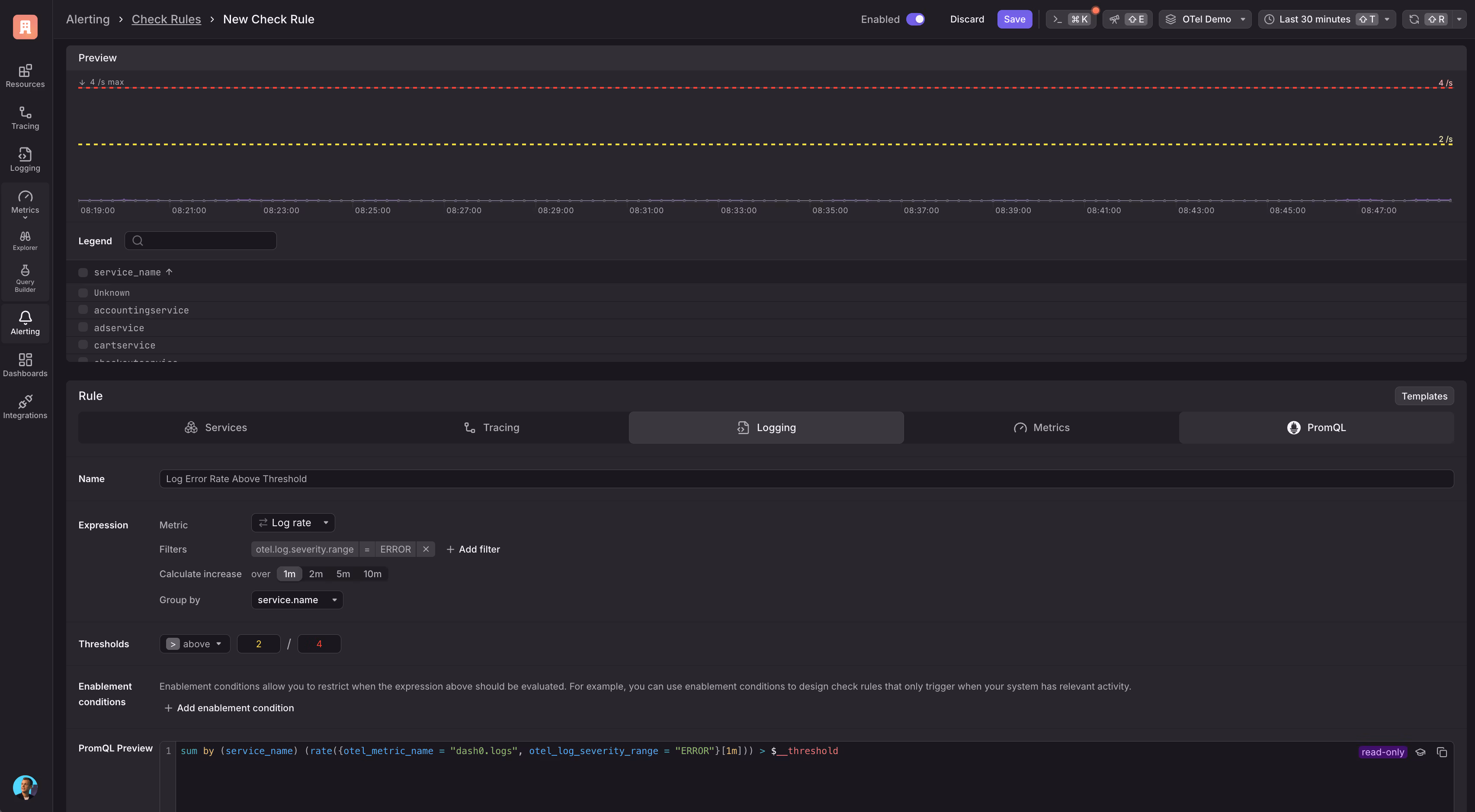The image size is (1475, 812).
Task: Copy the PromQL preview query
Action: tap(1441, 752)
